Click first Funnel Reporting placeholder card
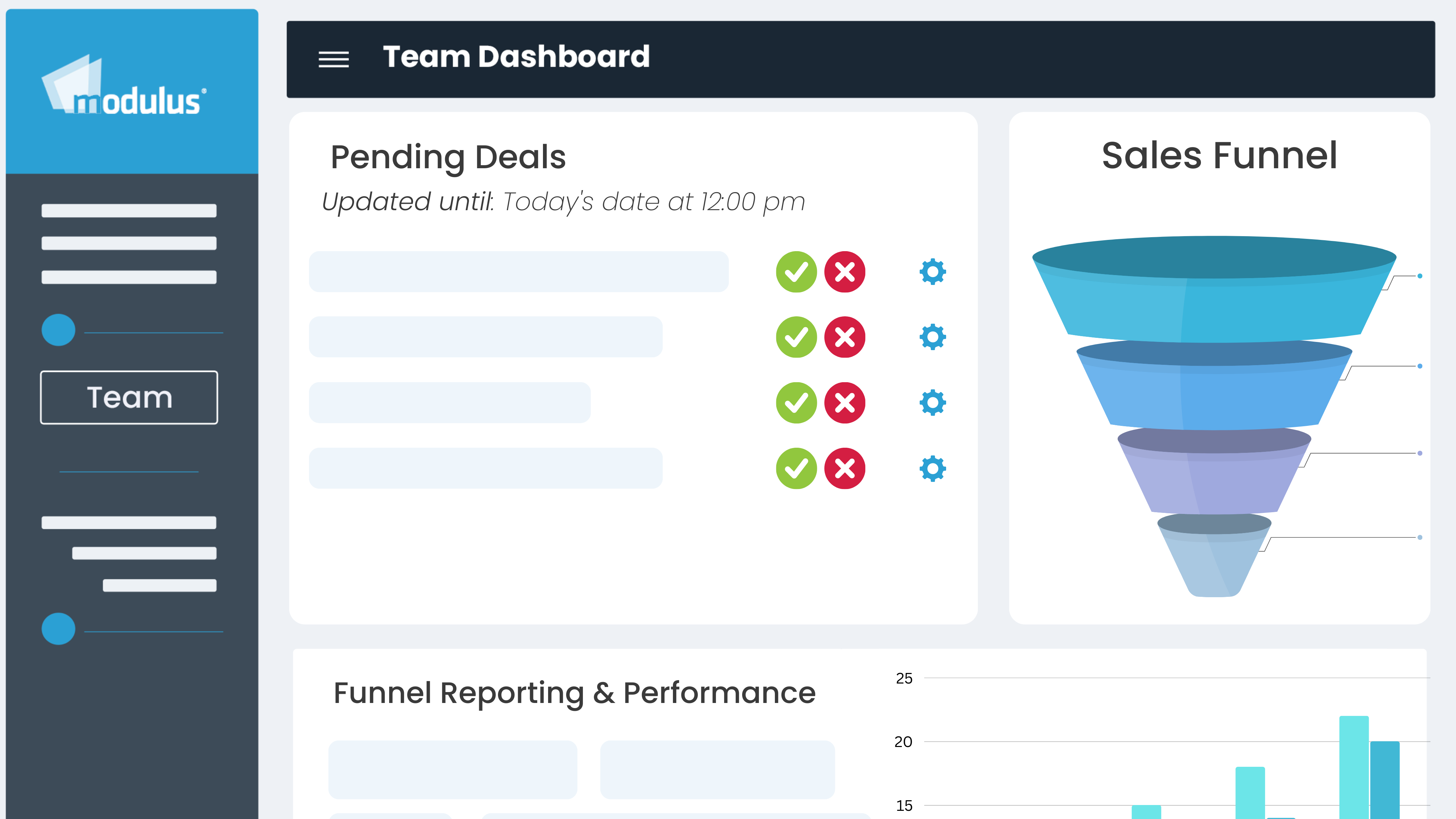1456x819 pixels. 453,769
